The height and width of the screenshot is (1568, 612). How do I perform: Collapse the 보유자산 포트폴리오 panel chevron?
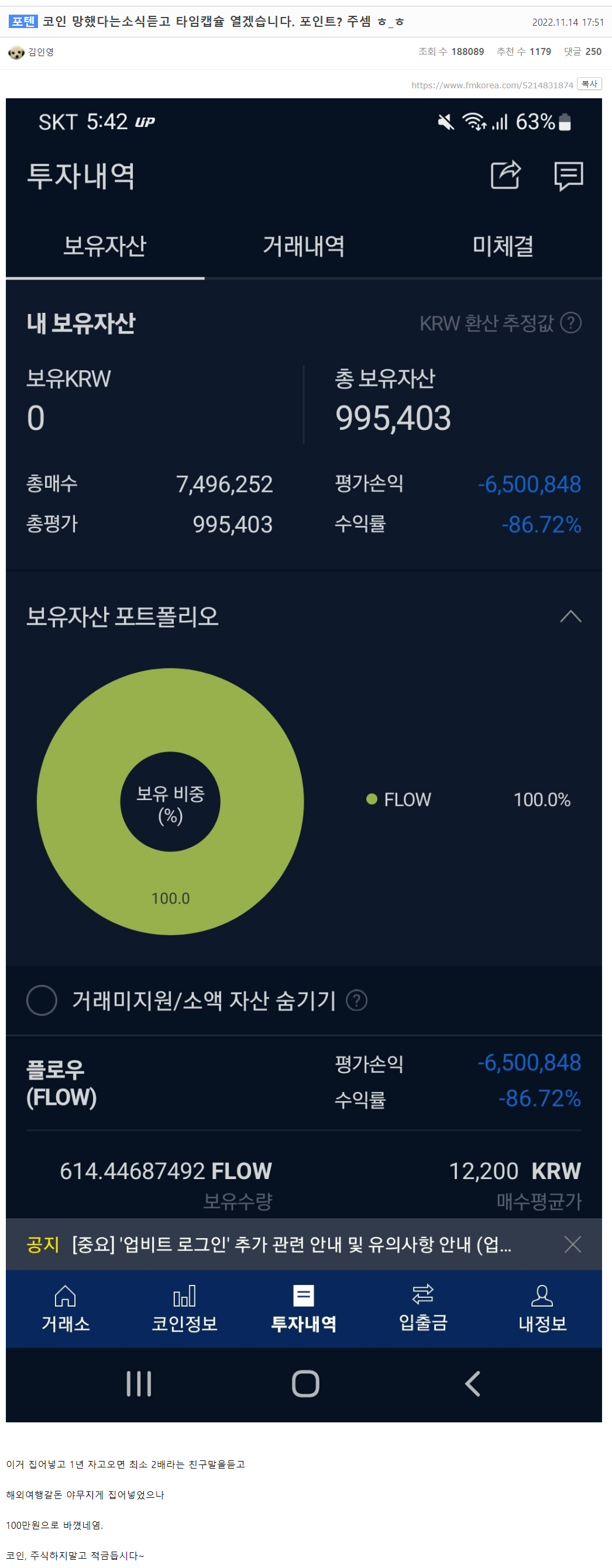click(x=570, y=616)
